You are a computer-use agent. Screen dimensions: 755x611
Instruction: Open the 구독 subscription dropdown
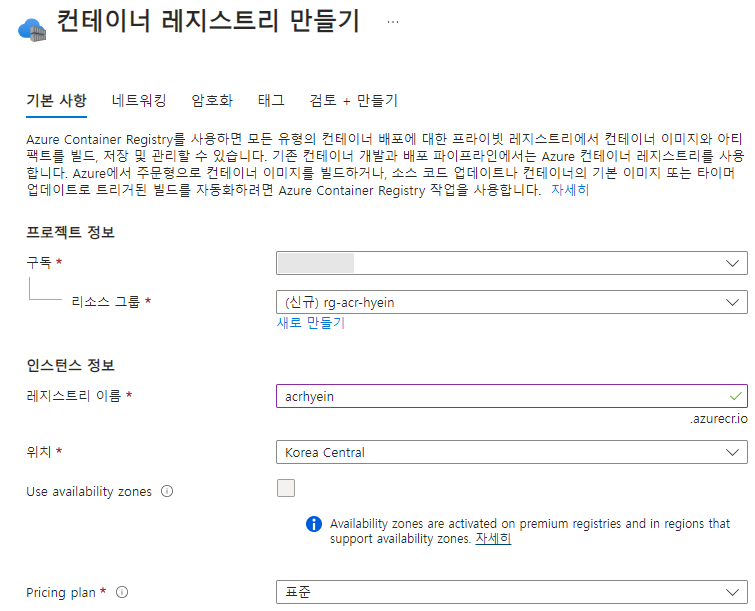[x=511, y=263]
